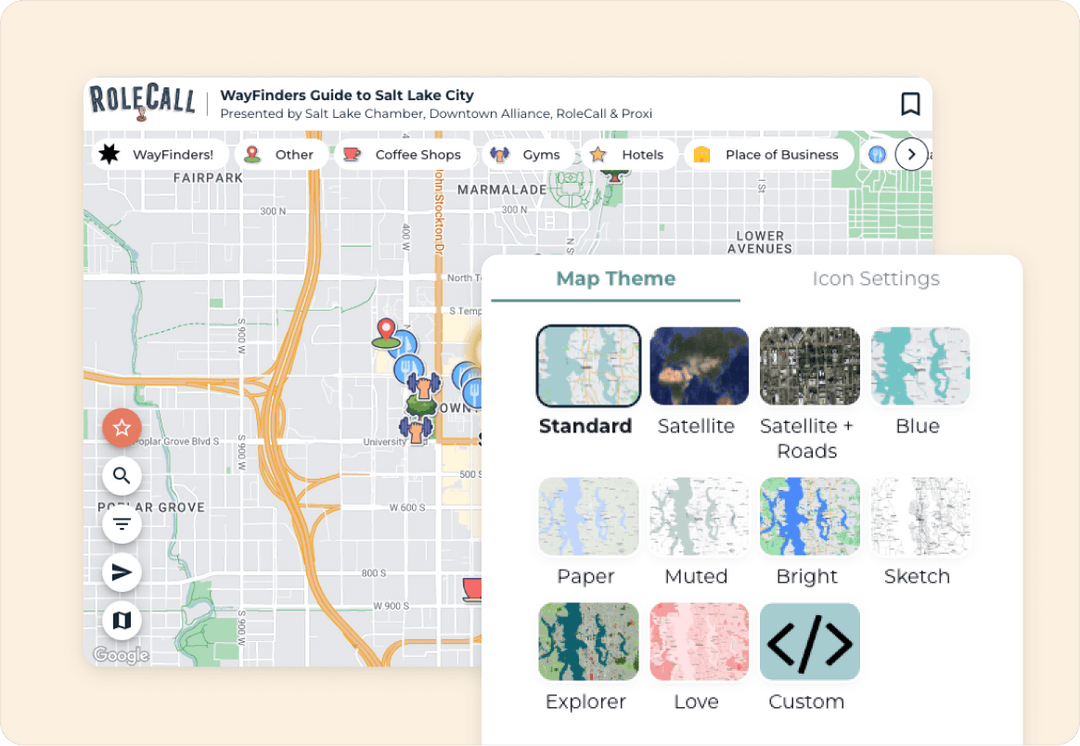Click the WayFinders! filter button

[158, 154]
